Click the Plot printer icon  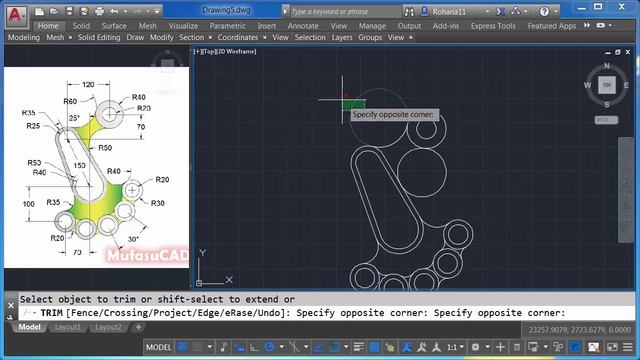[x=99, y=11]
